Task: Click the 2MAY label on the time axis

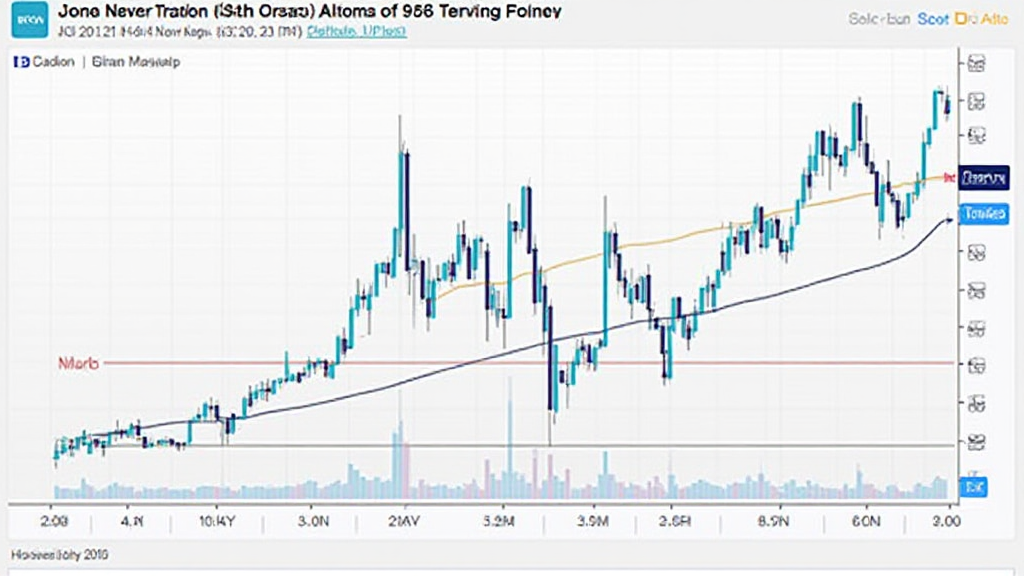Action: (x=402, y=521)
